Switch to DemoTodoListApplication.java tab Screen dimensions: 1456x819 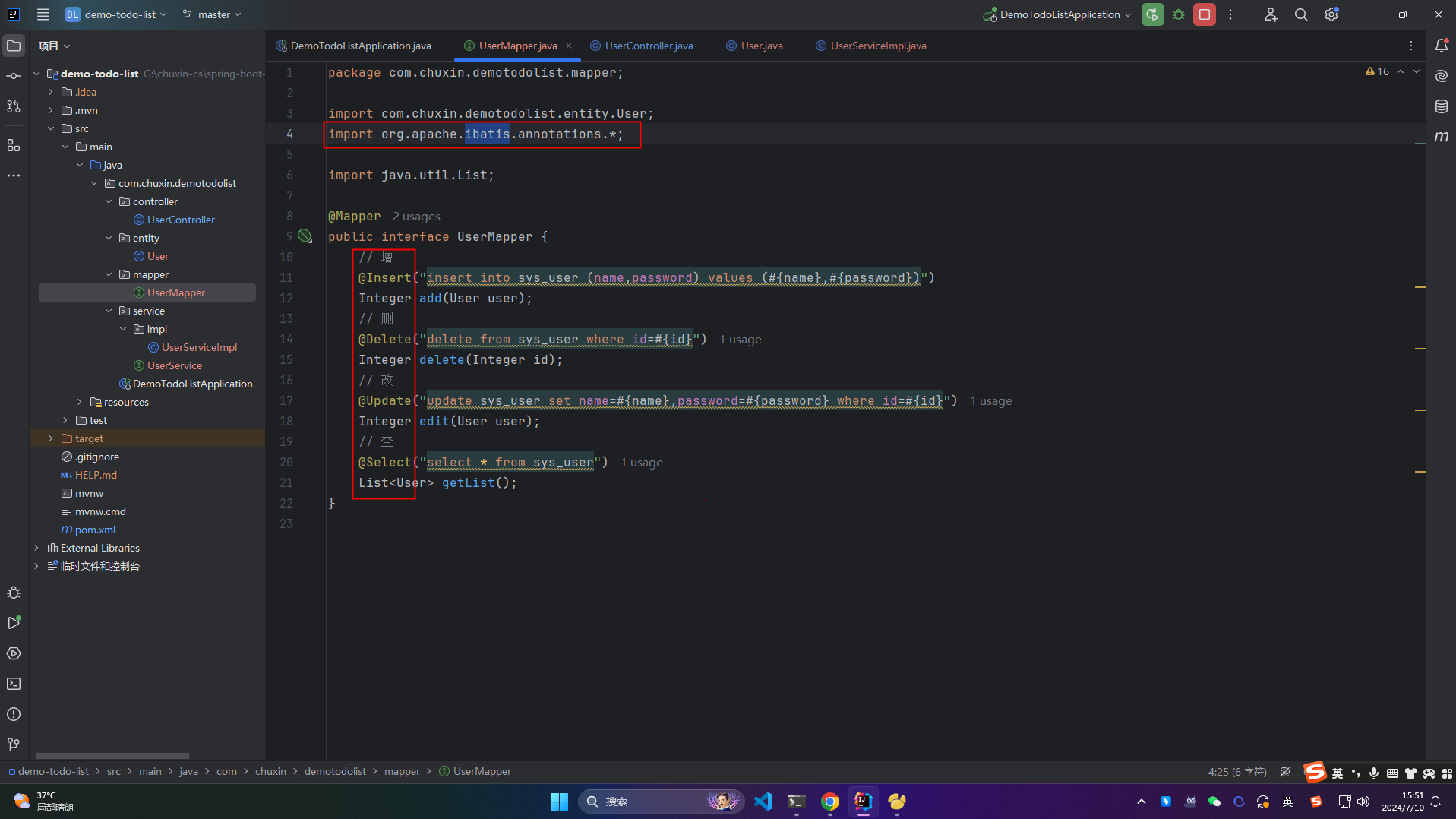tap(353, 46)
